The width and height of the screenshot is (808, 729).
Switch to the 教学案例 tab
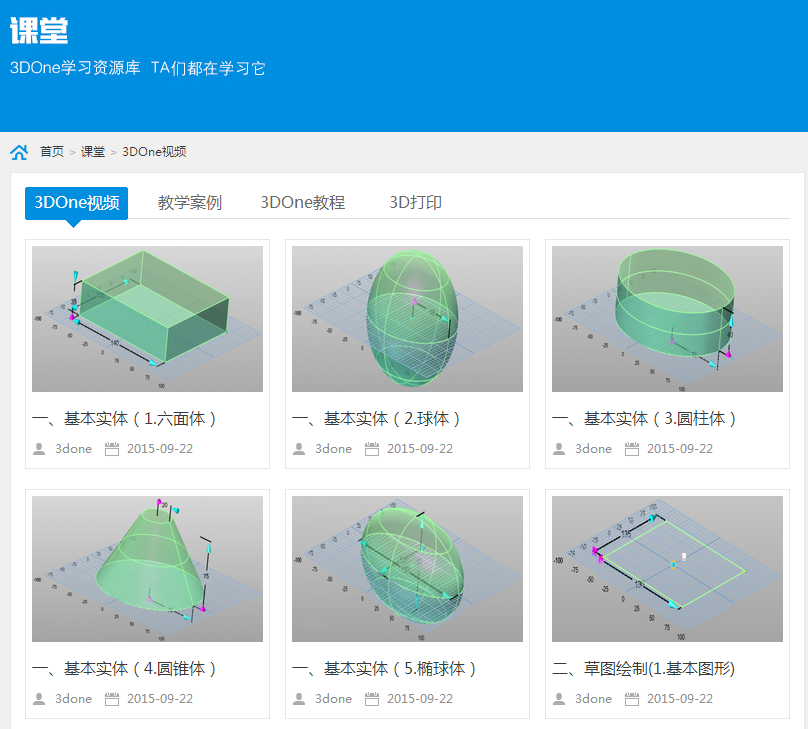189,203
